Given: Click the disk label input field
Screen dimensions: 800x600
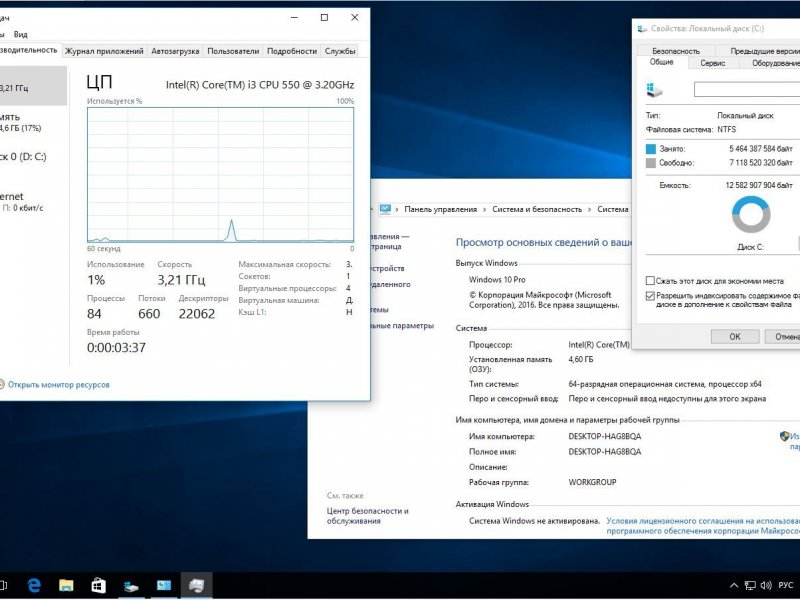Looking at the screenshot, I should pos(747,89).
